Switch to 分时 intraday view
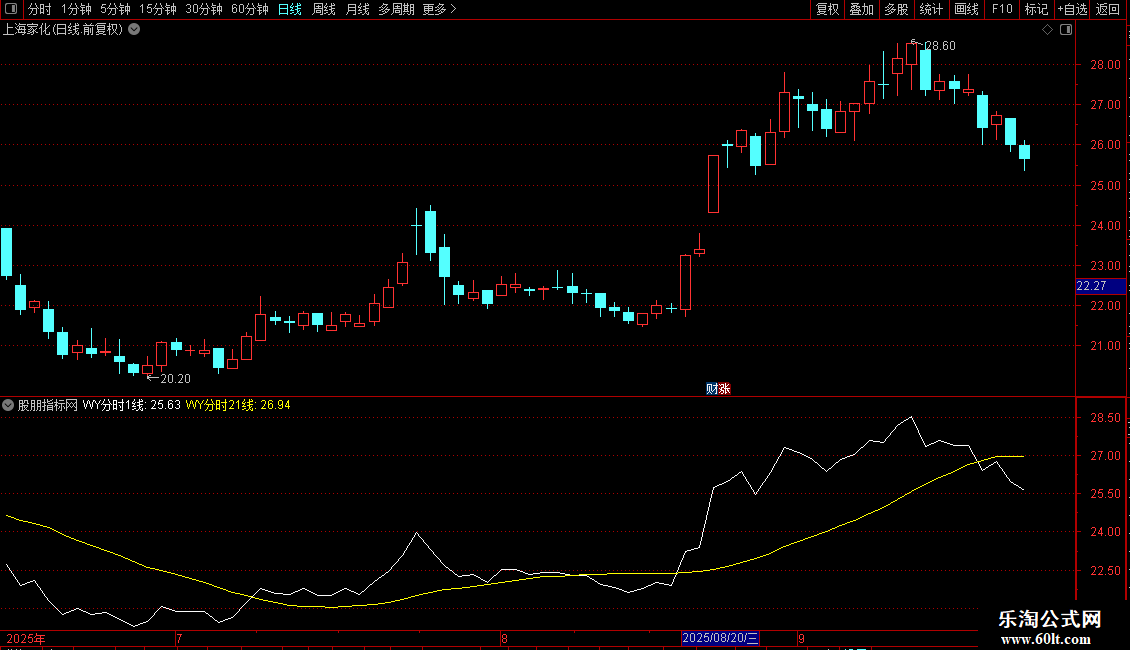1130x650 pixels. click(40, 9)
